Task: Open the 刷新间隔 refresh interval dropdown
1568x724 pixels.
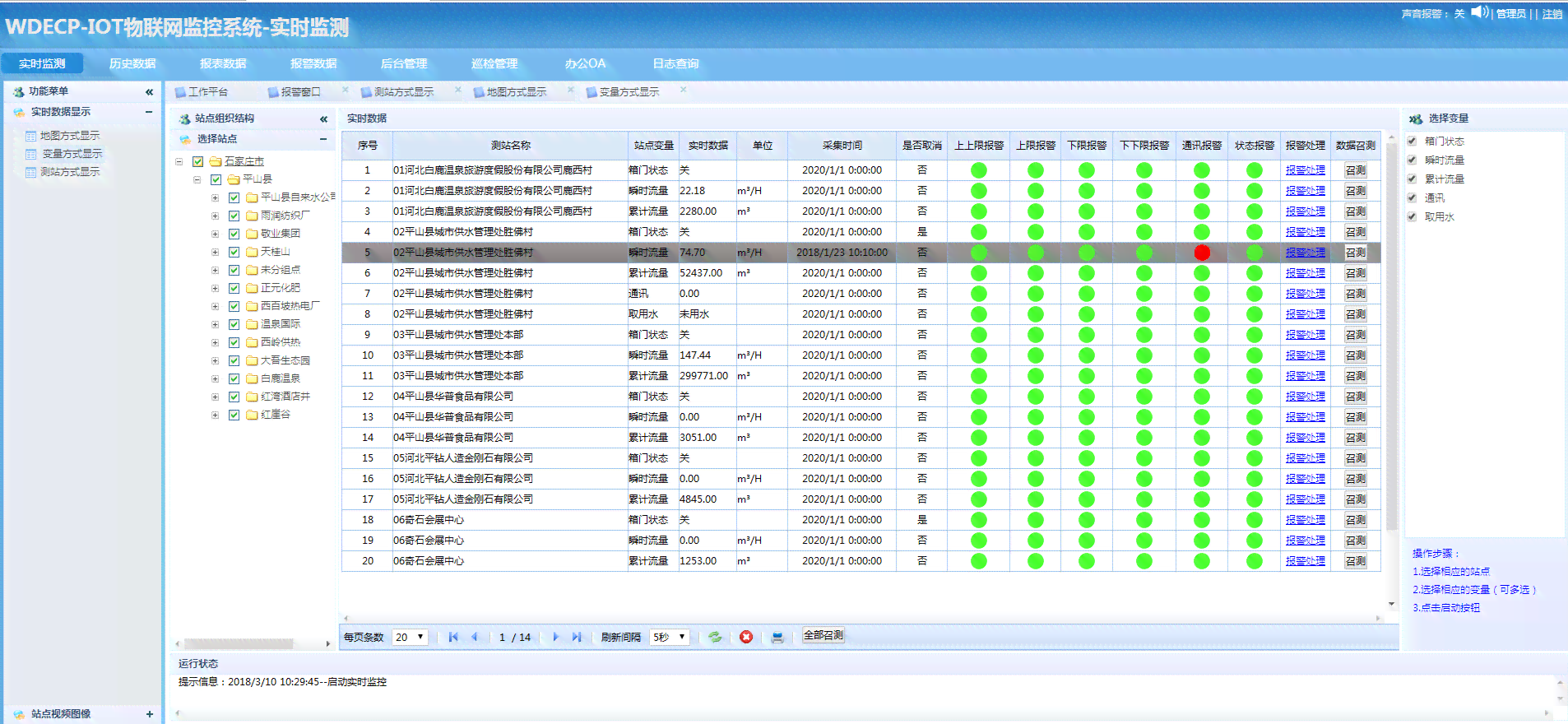Action: [669, 637]
